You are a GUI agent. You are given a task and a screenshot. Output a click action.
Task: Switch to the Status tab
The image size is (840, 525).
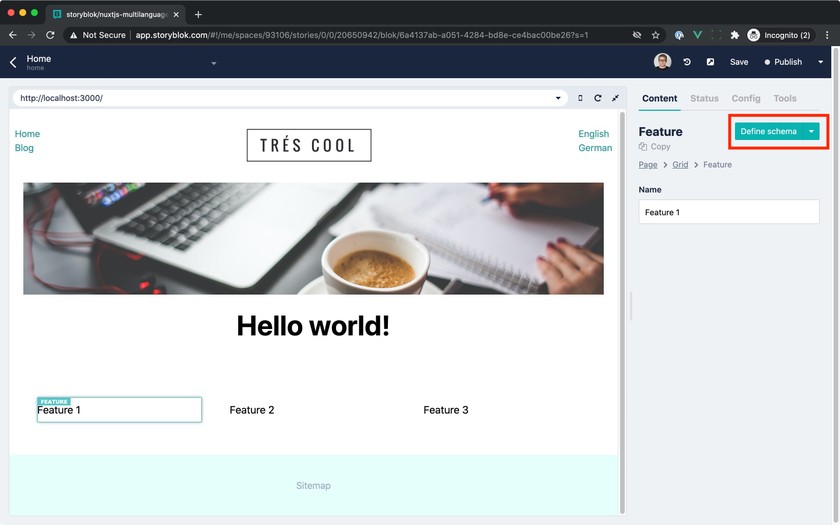click(x=704, y=99)
